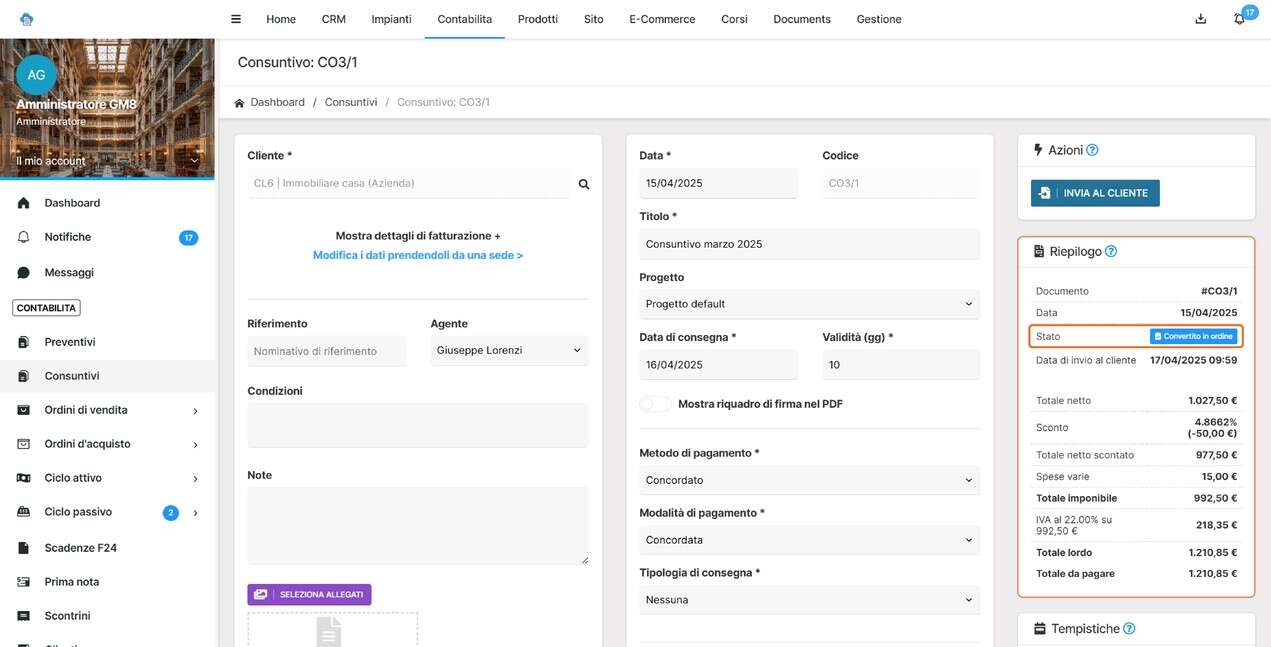The image size is (1271, 647).
Task: Click the home icon in breadcrumb
Action: 239,103
